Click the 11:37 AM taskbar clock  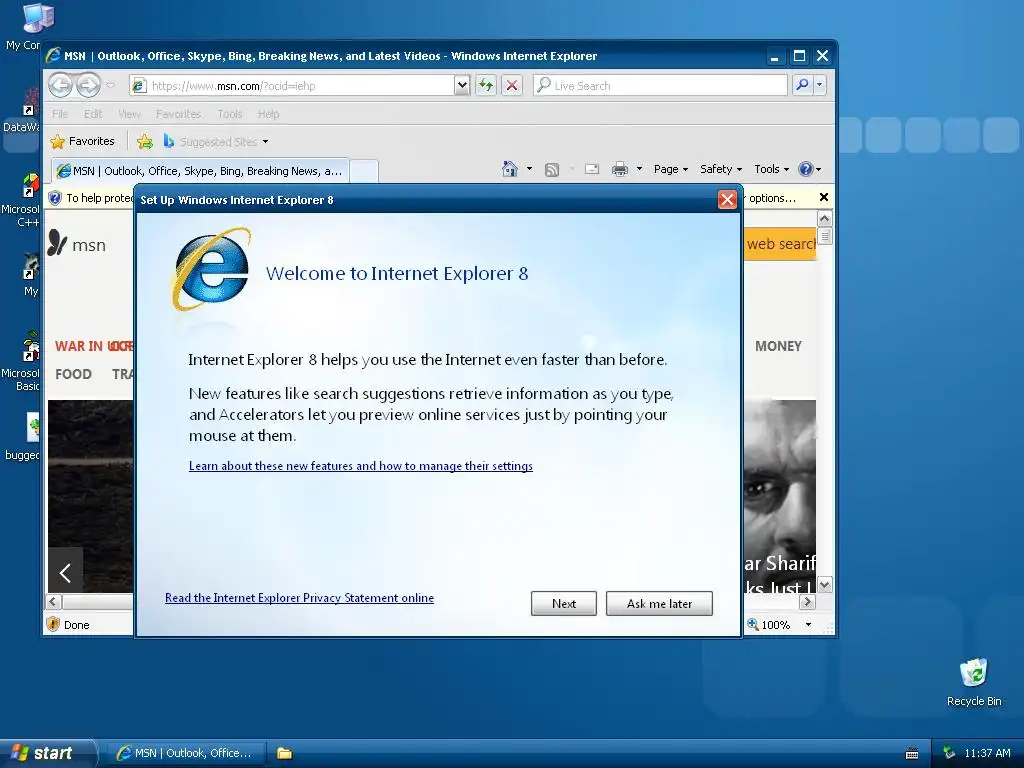[x=987, y=753]
